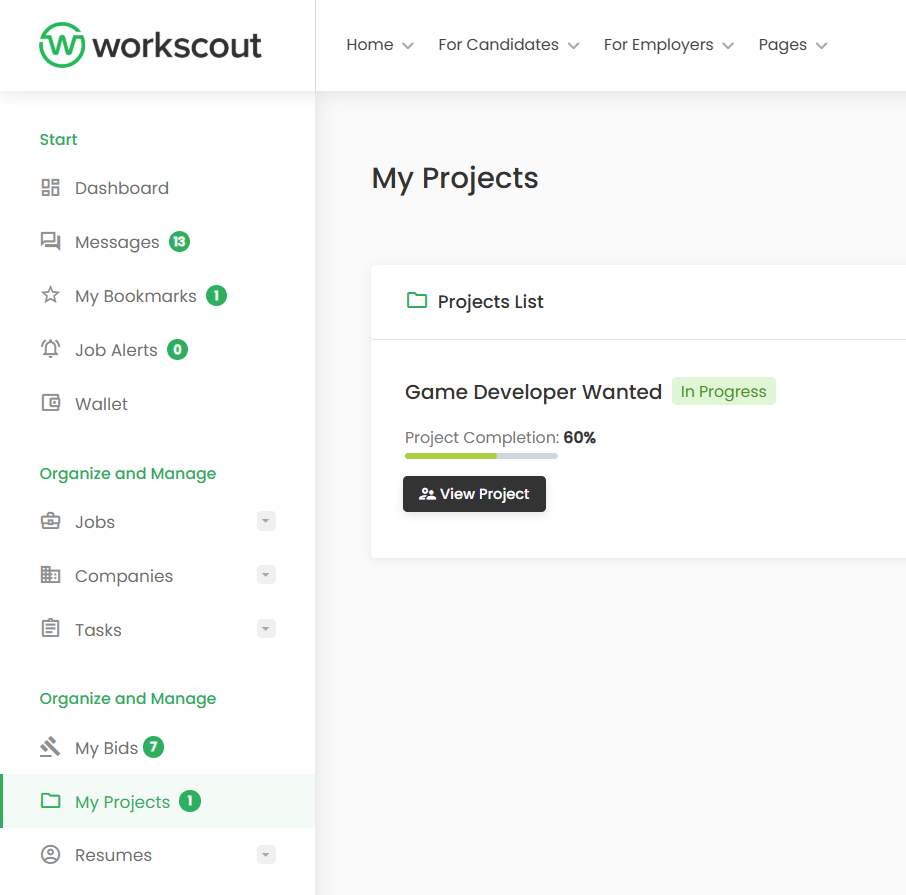
Task: Expand the Companies submenu arrow
Action: (x=266, y=575)
